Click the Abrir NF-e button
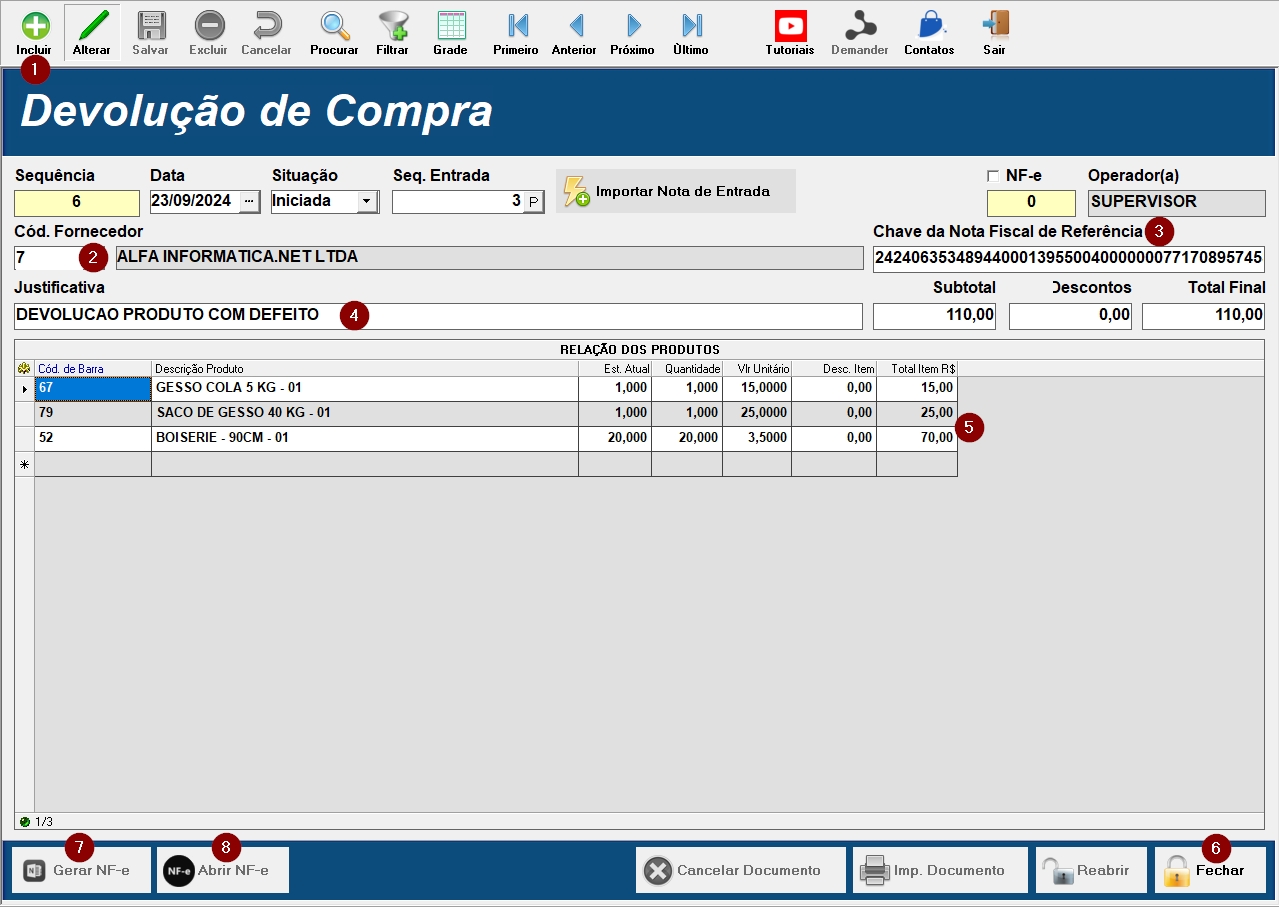The image size is (1279, 907). point(222,870)
